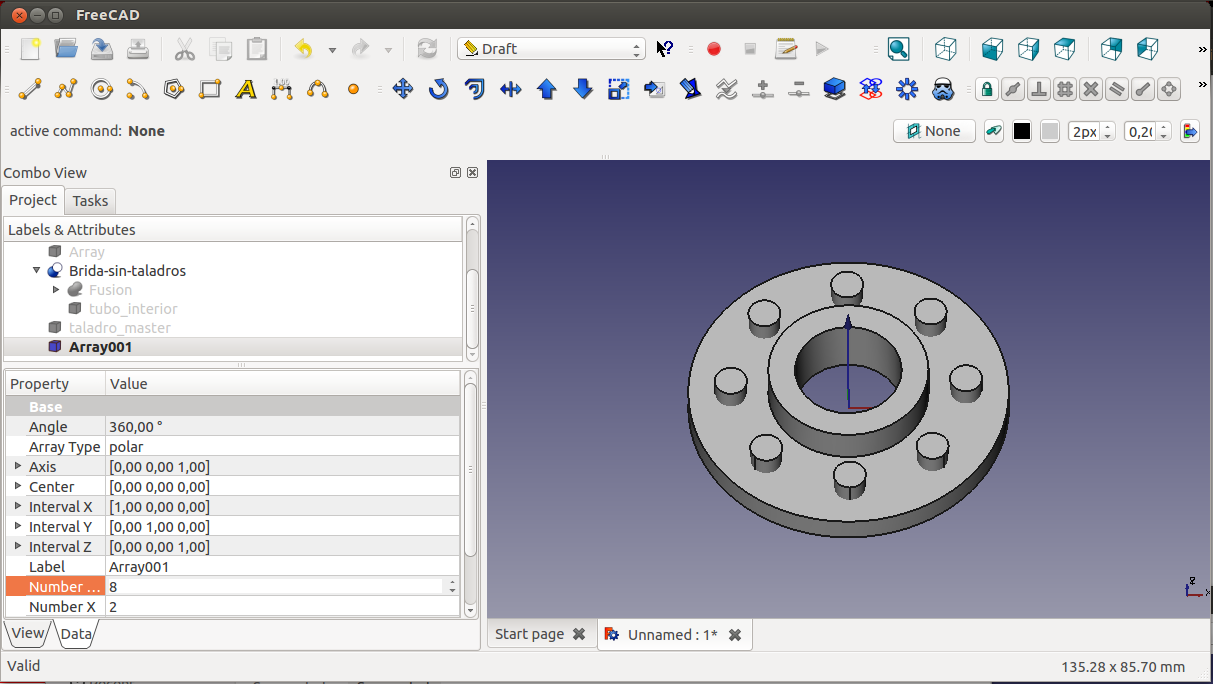Toggle the snap lock button
This screenshot has height=684, width=1213.
(x=987, y=89)
